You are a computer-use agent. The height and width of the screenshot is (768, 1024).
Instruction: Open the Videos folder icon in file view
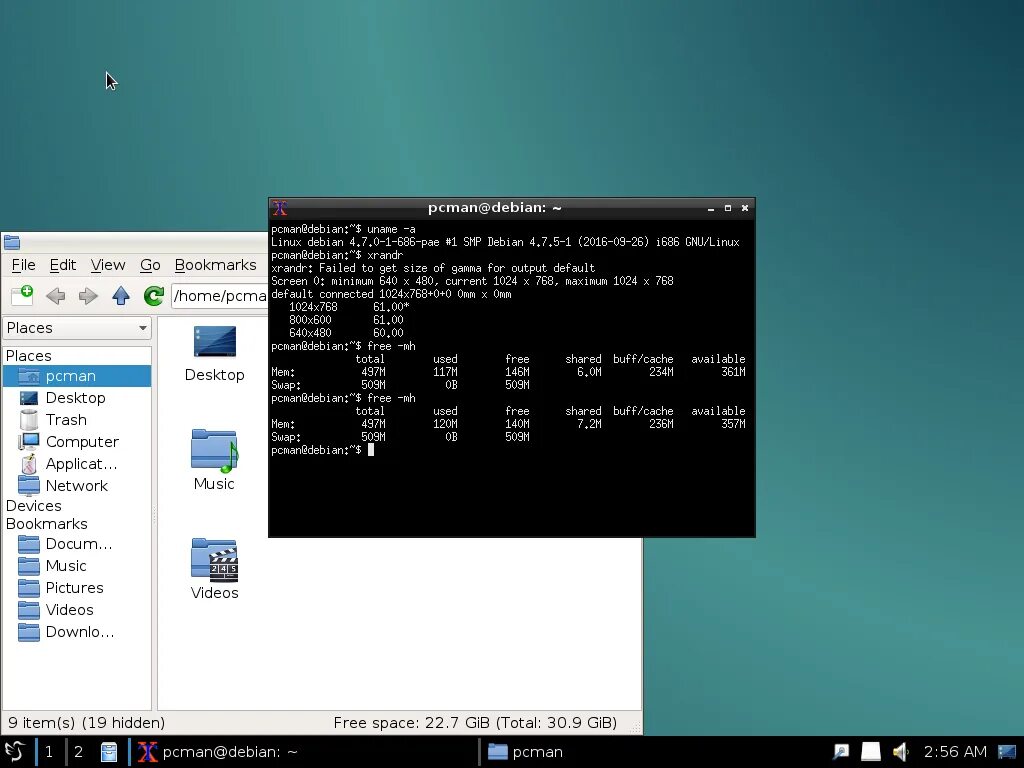(x=214, y=569)
